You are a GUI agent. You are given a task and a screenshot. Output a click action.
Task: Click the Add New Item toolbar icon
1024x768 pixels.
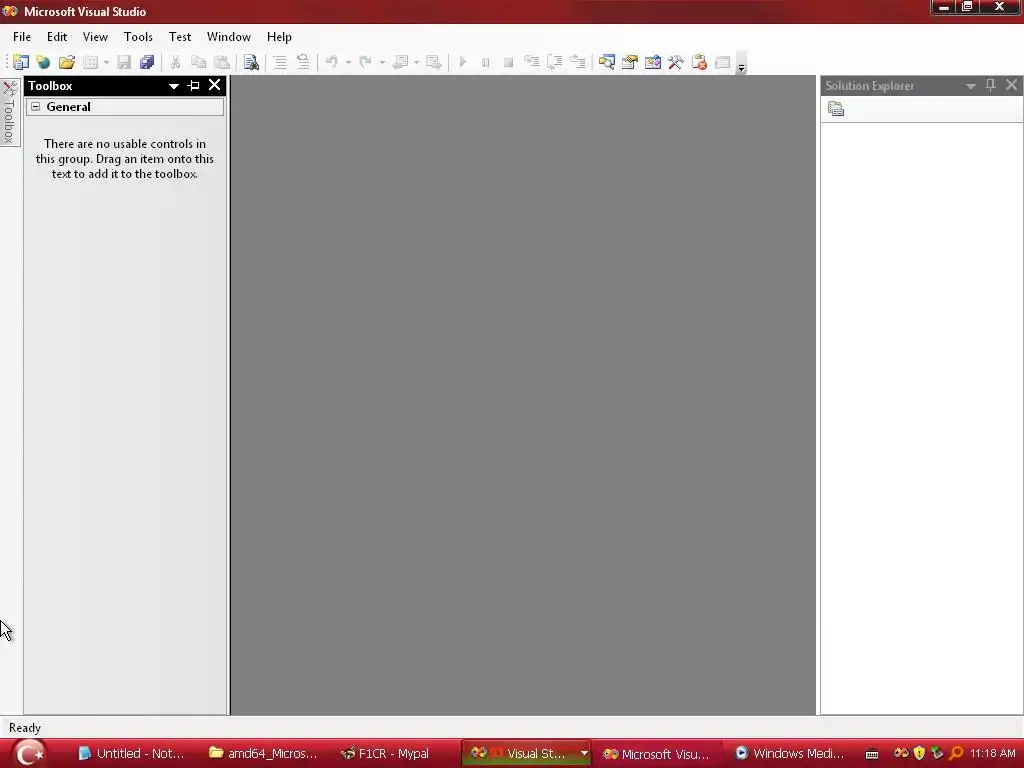90,62
